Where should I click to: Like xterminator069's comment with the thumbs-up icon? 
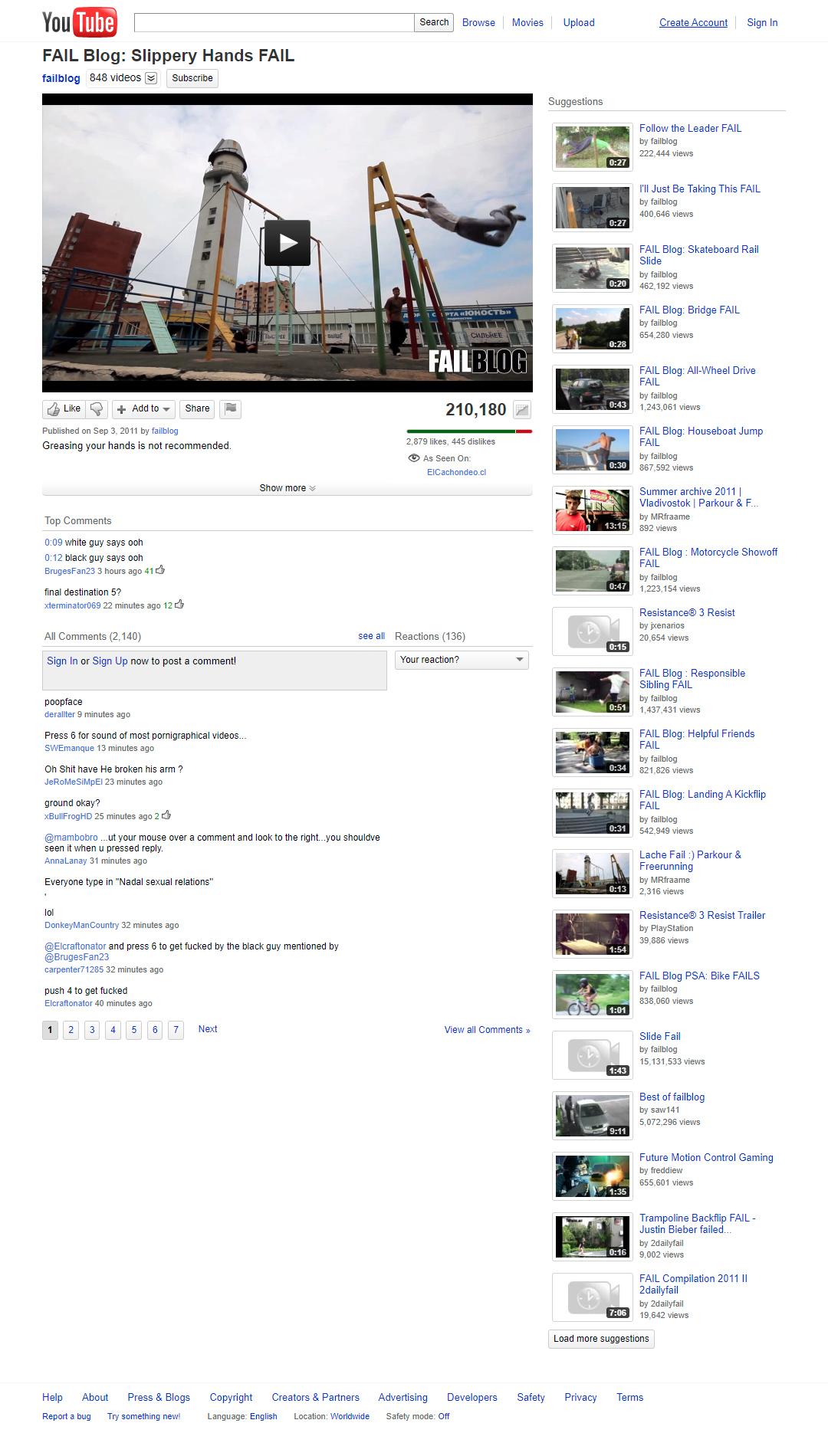[179, 605]
